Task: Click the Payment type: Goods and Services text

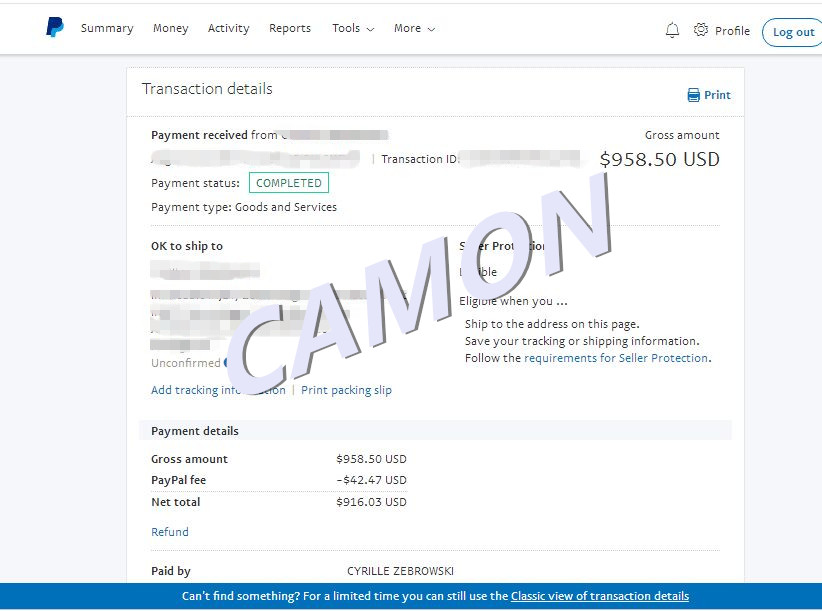Action: coord(244,207)
